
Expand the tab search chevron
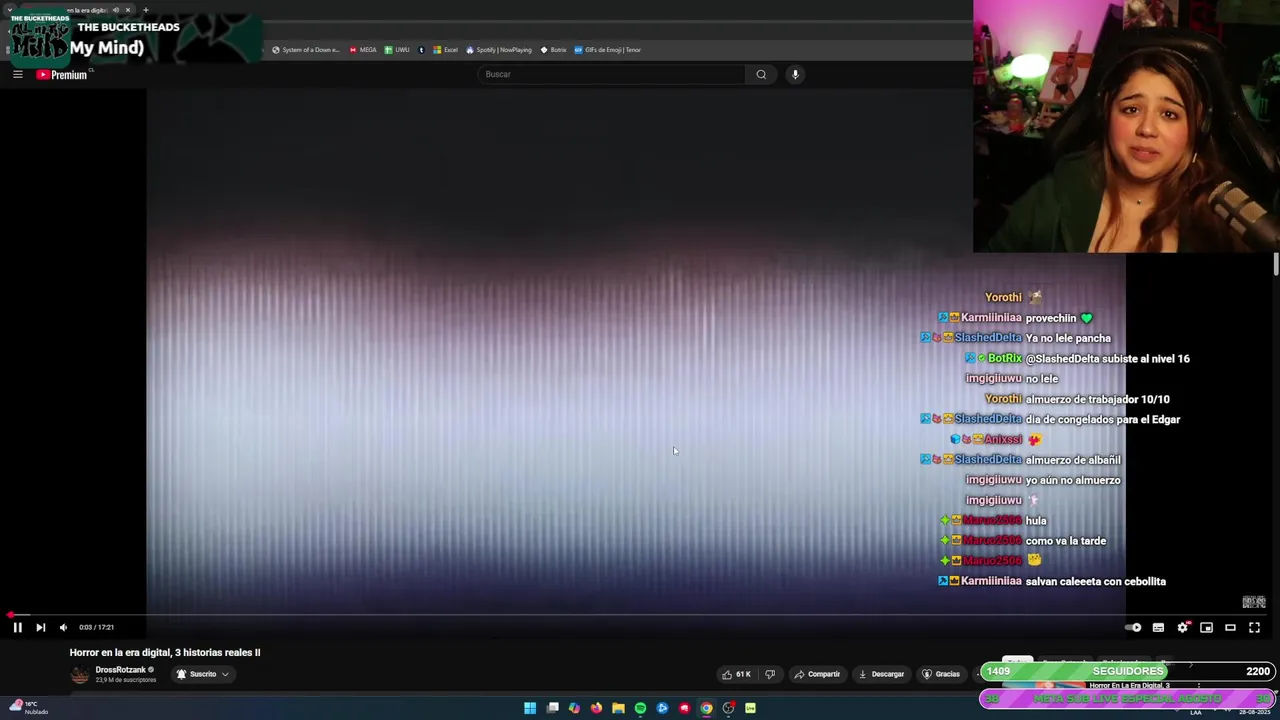10,10
